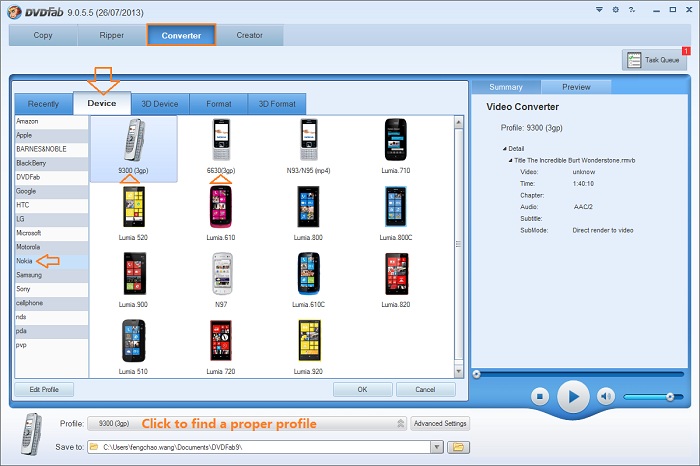Switch to the Creator mode tab

point(250,35)
